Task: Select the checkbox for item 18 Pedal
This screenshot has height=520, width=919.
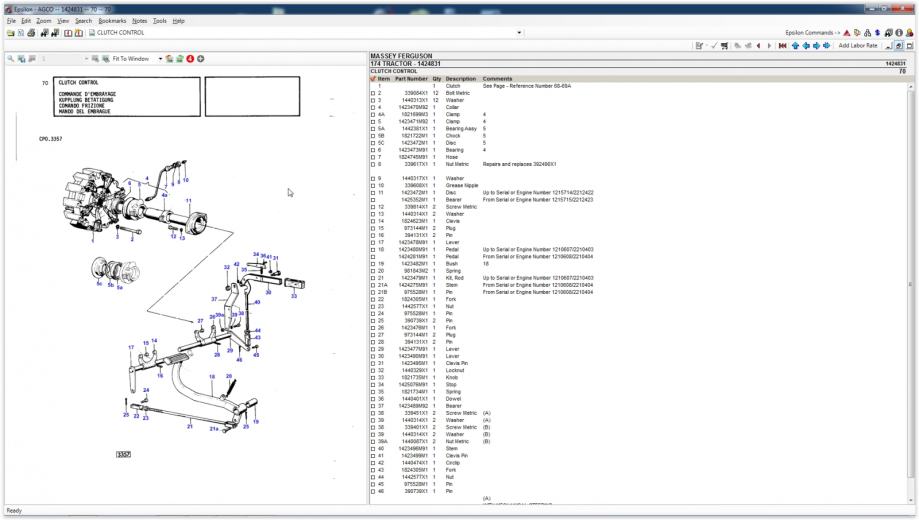Action: (373, 250)
